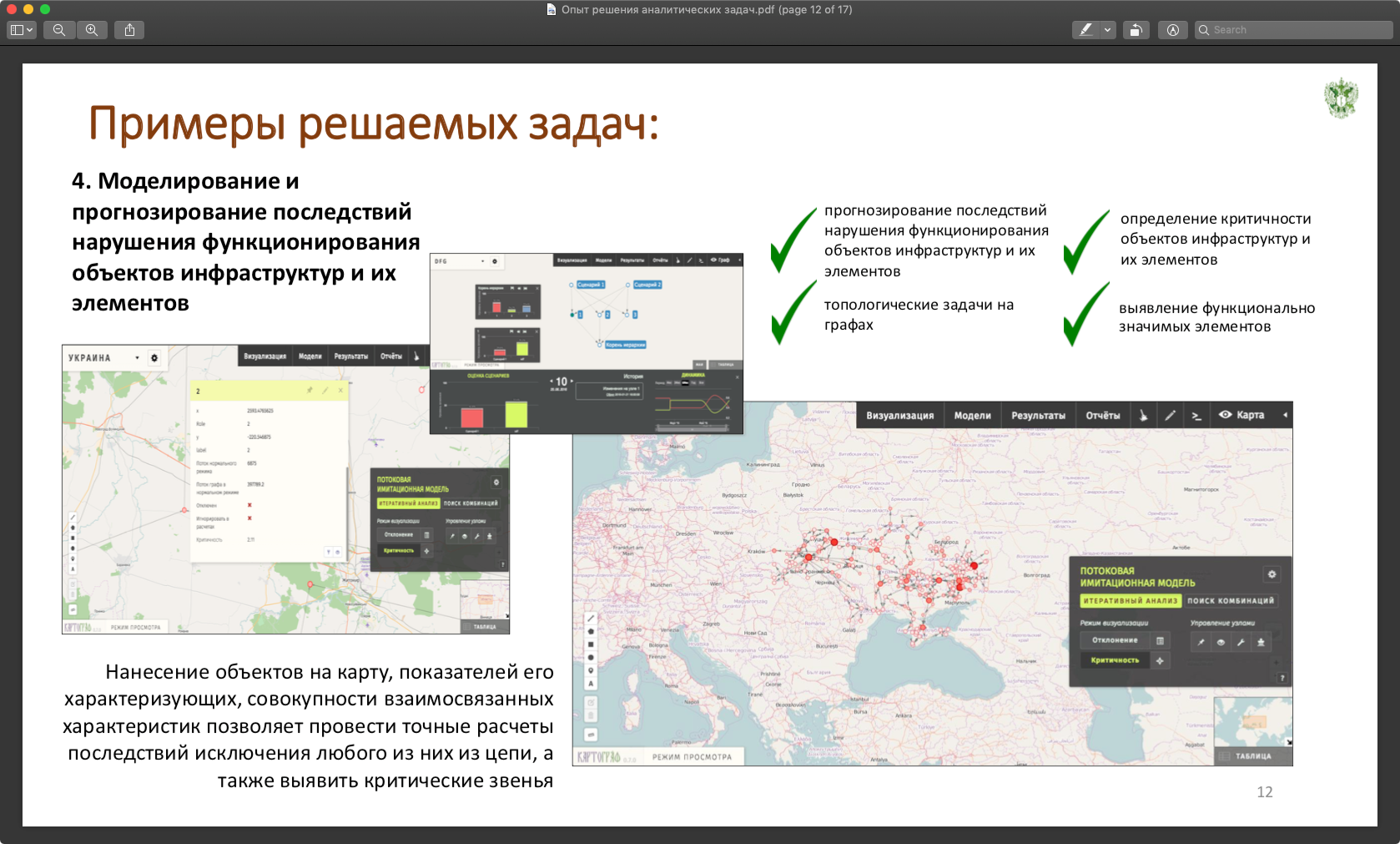Image resolution: width=1400 pixels, height=844 pixels.
Task: Open the sidebar view options dropdown
Action: 21,30
